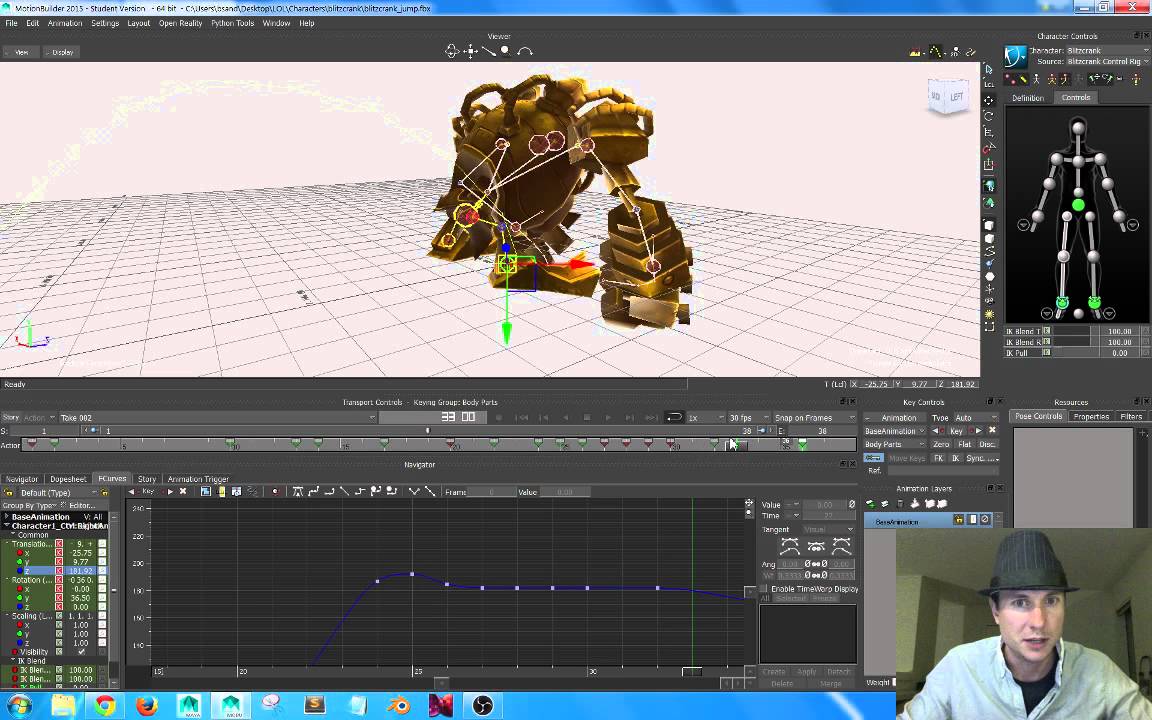Toggle the Scaling z key K button
This screenshot has height=720, width=1152.
point(59,644)
